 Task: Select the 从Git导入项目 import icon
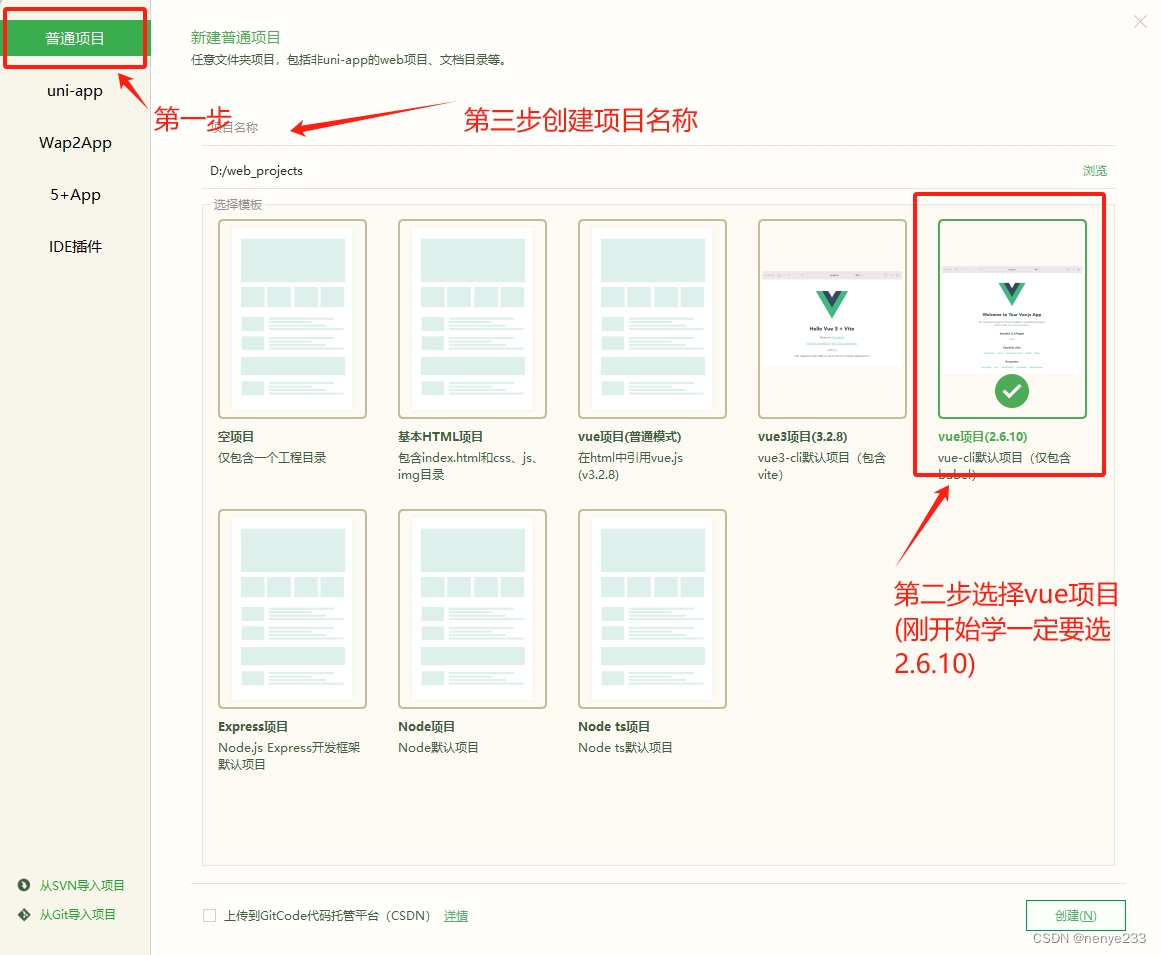coord(24,913)
